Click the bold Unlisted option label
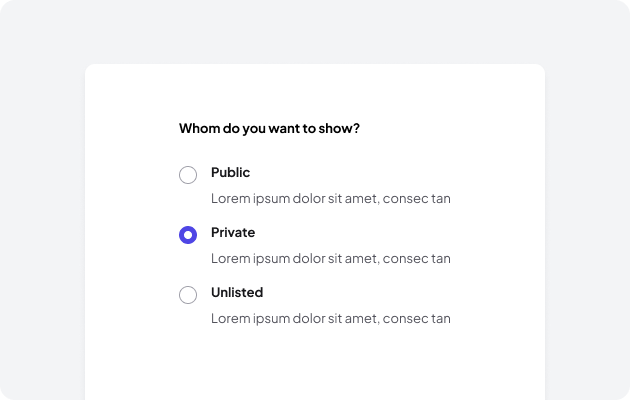This screenshot has height=400, width=630. tap(237, 293)
